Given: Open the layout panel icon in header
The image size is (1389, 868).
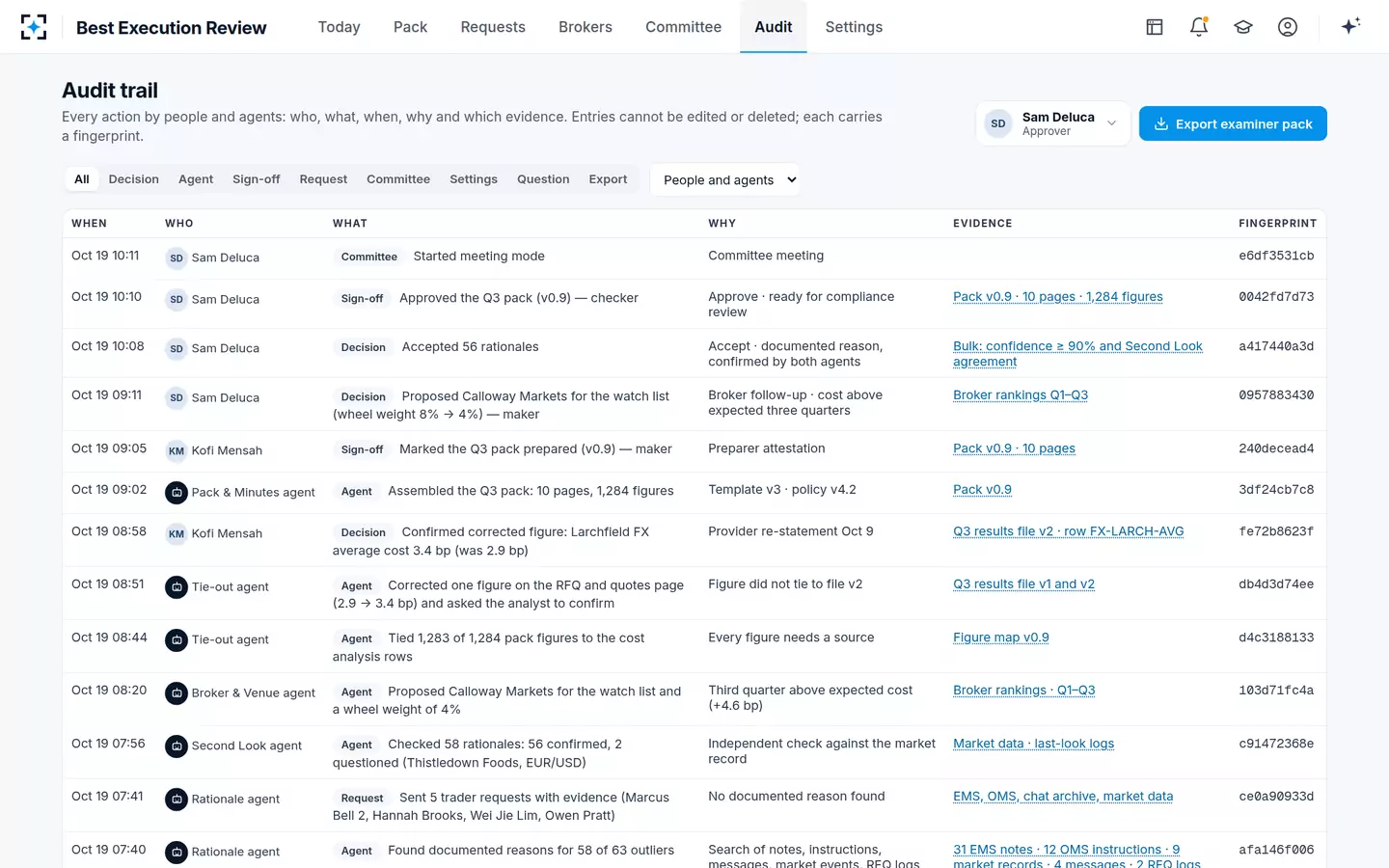Looking at the screenshot, I should point(1155,27).
